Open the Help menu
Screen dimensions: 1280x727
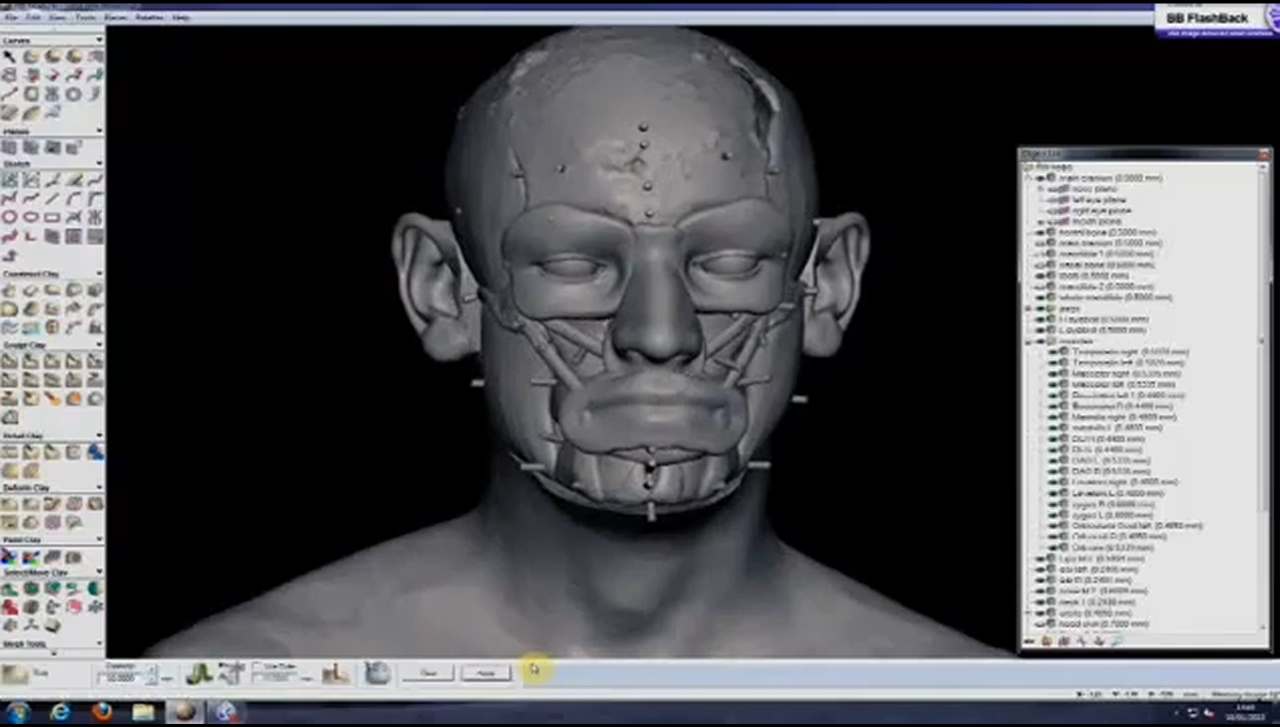point(181,17)
